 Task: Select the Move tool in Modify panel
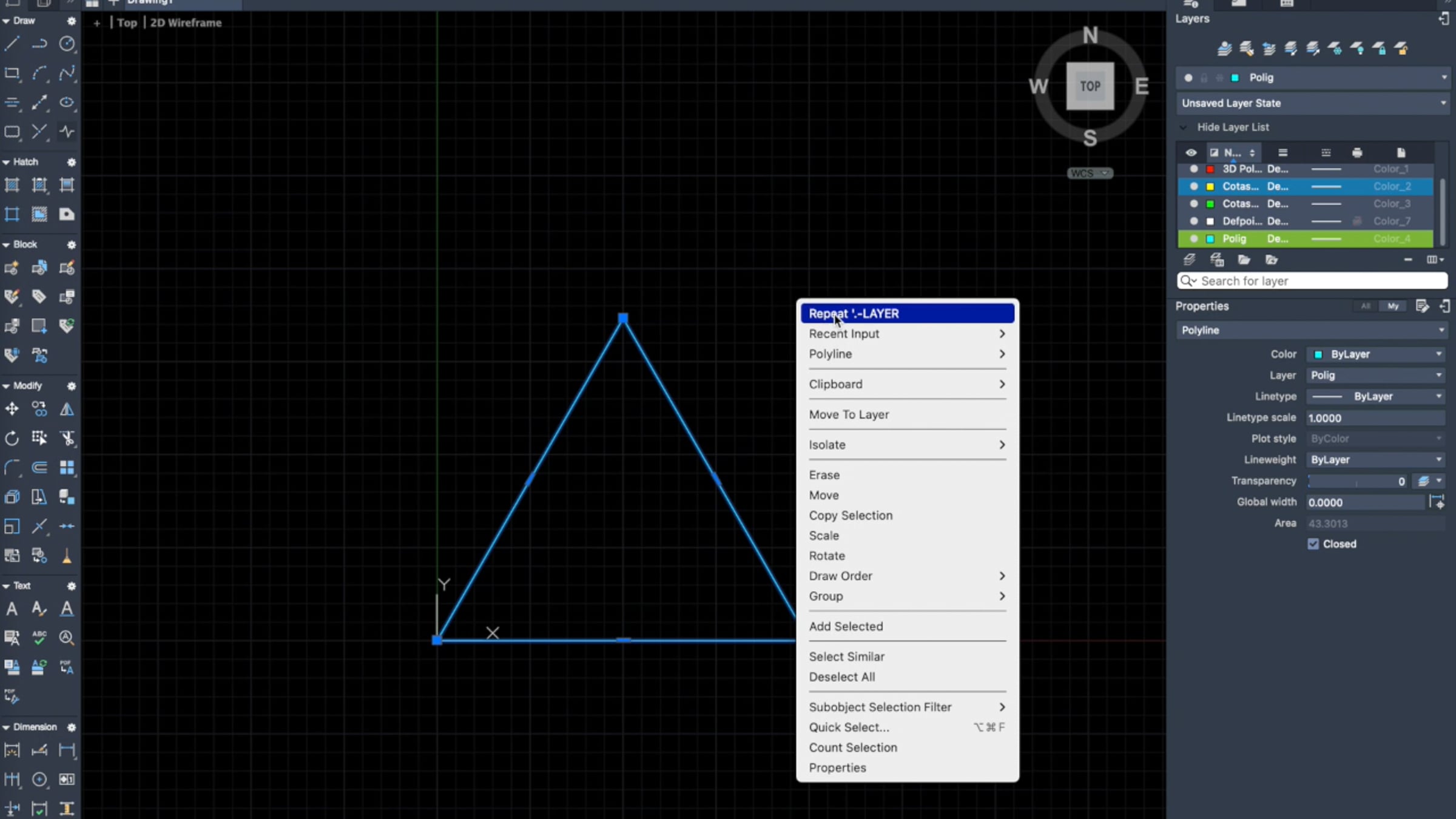pos(12,409)
